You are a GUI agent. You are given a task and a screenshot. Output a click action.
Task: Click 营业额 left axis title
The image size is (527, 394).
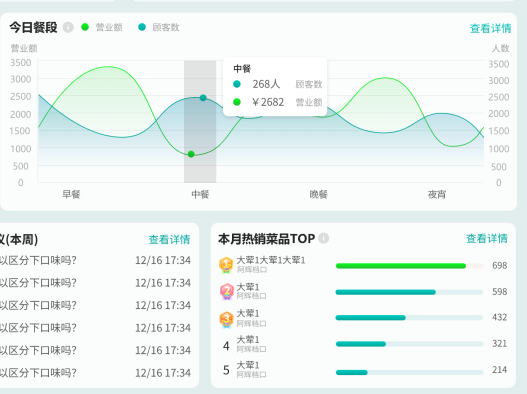point(24,48)
